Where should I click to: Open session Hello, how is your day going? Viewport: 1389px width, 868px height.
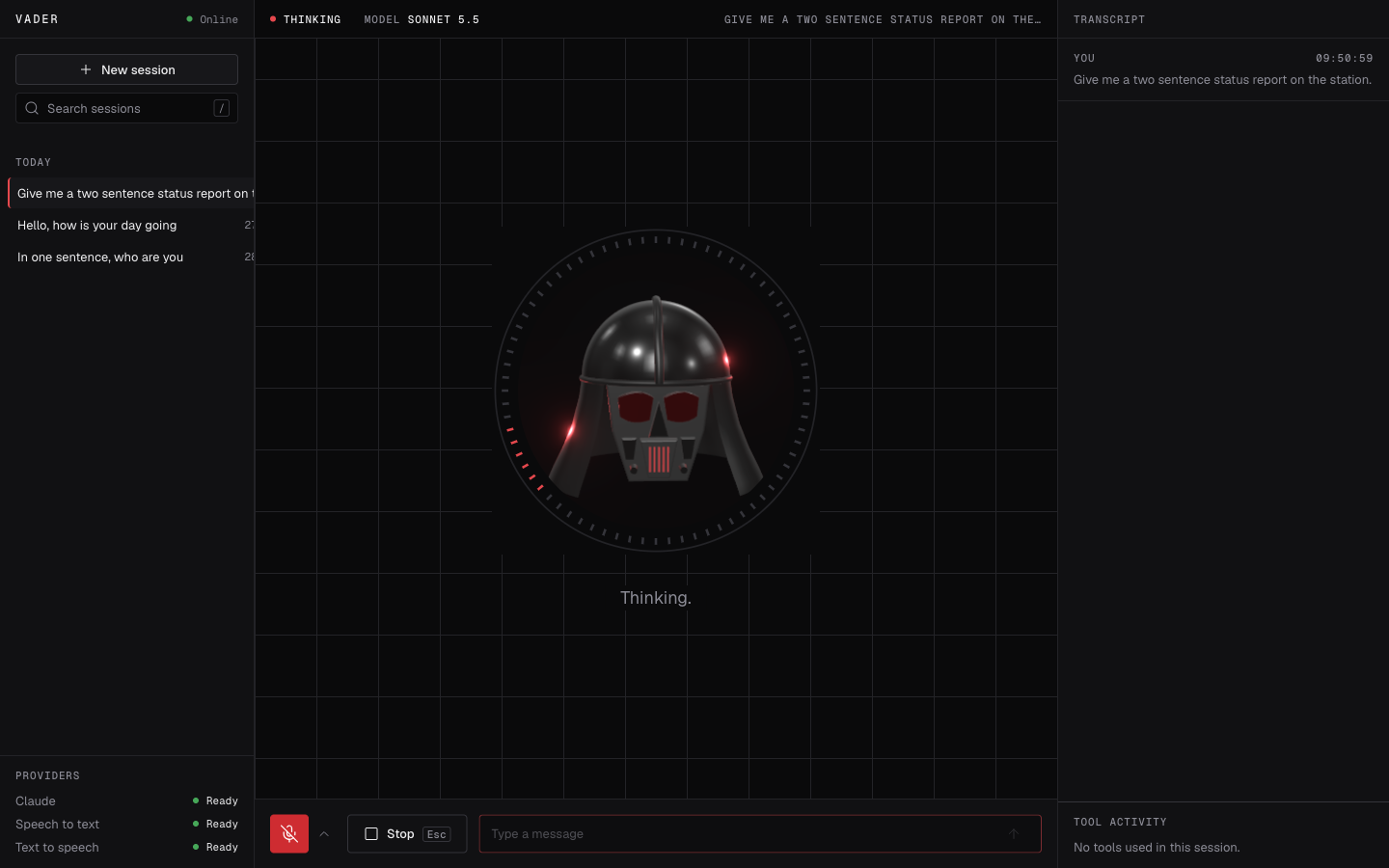click(131, 225)
